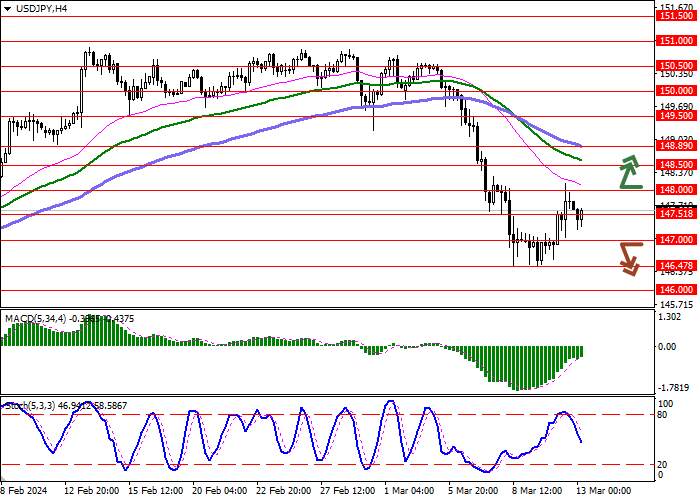Select the 146.478 red price level label
Viewport: 700px width, 500px height.
click(x=676, y=266)
